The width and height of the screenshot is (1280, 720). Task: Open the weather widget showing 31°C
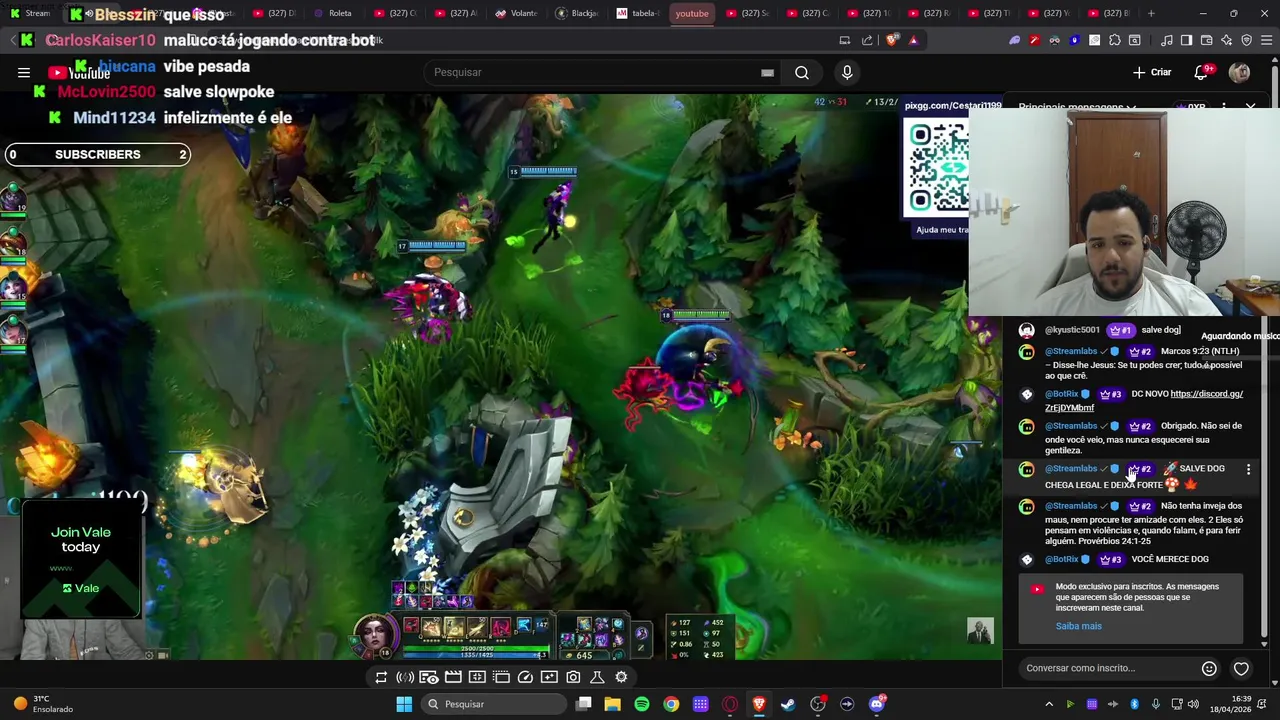43,704
